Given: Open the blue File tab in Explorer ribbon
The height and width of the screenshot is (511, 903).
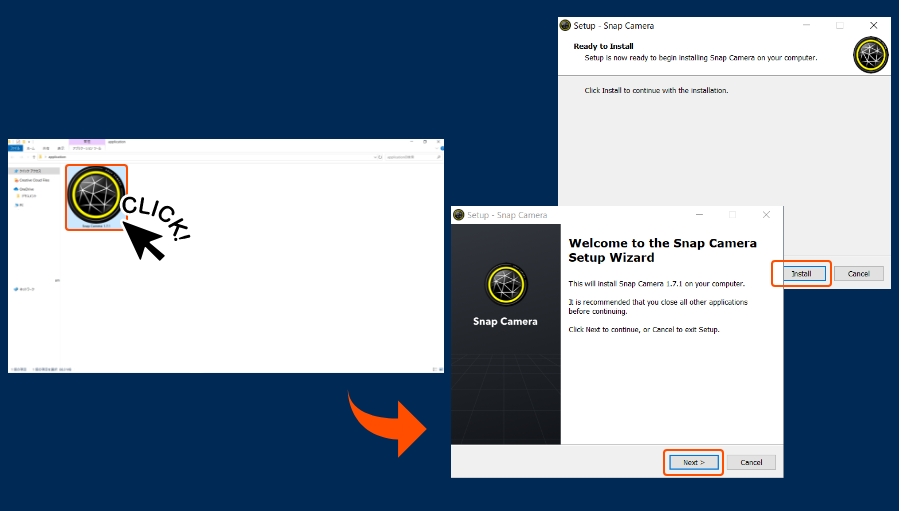Looking at the screenshot, I should tap(15, 148).
